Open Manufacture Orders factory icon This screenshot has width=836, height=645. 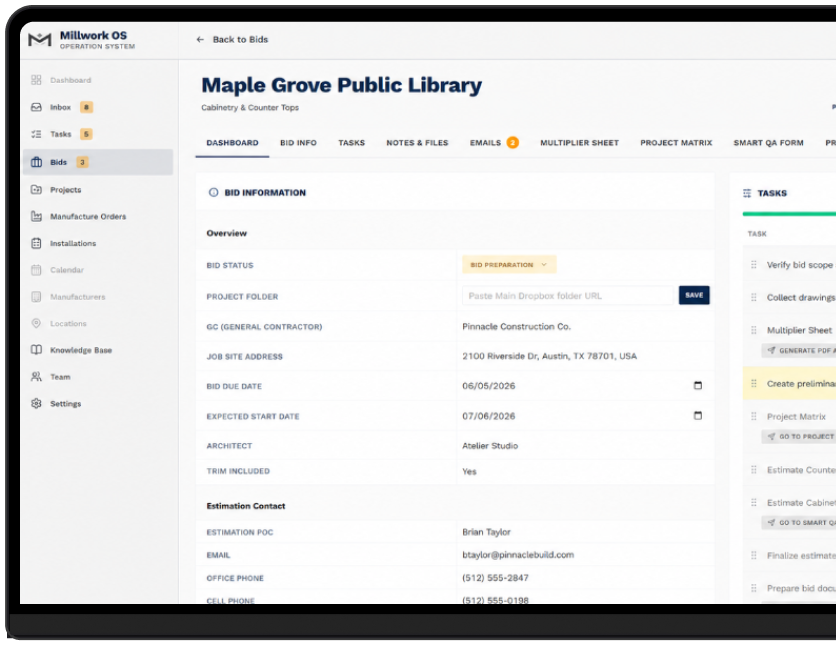coord(36,216)
